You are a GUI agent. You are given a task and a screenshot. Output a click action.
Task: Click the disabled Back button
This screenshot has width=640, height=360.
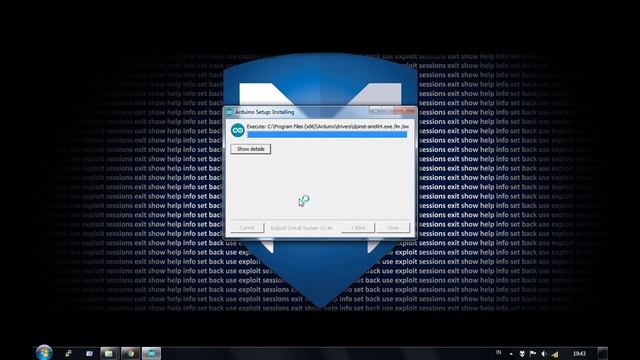(x=358, y=227)
